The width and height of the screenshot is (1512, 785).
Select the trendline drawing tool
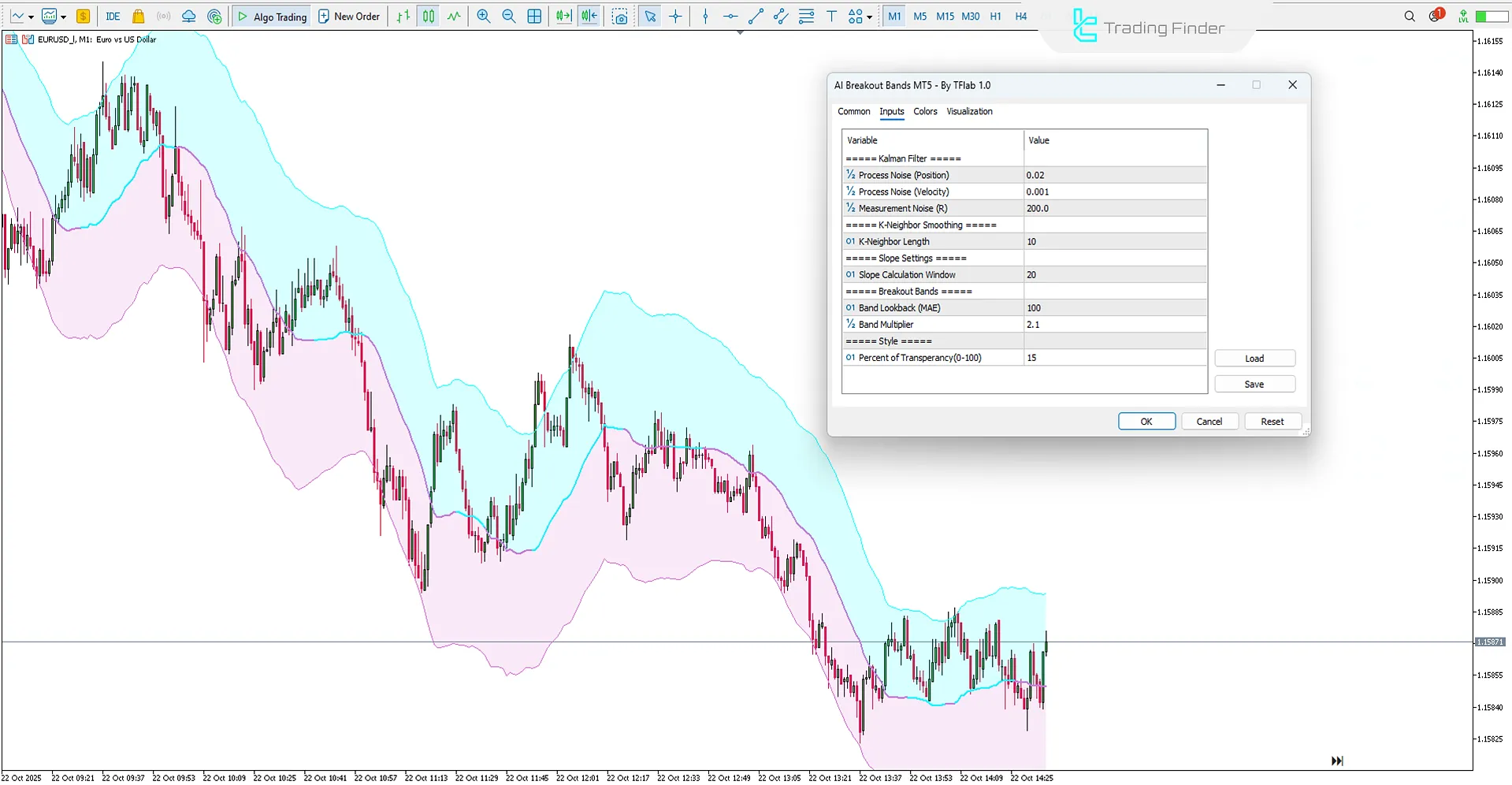point(756,16)
